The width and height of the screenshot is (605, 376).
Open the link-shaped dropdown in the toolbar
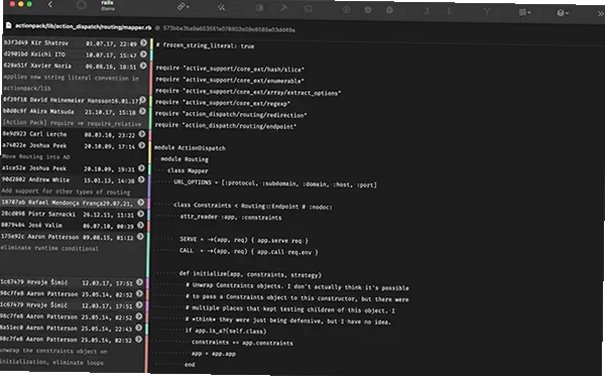[x=183, y=7]
